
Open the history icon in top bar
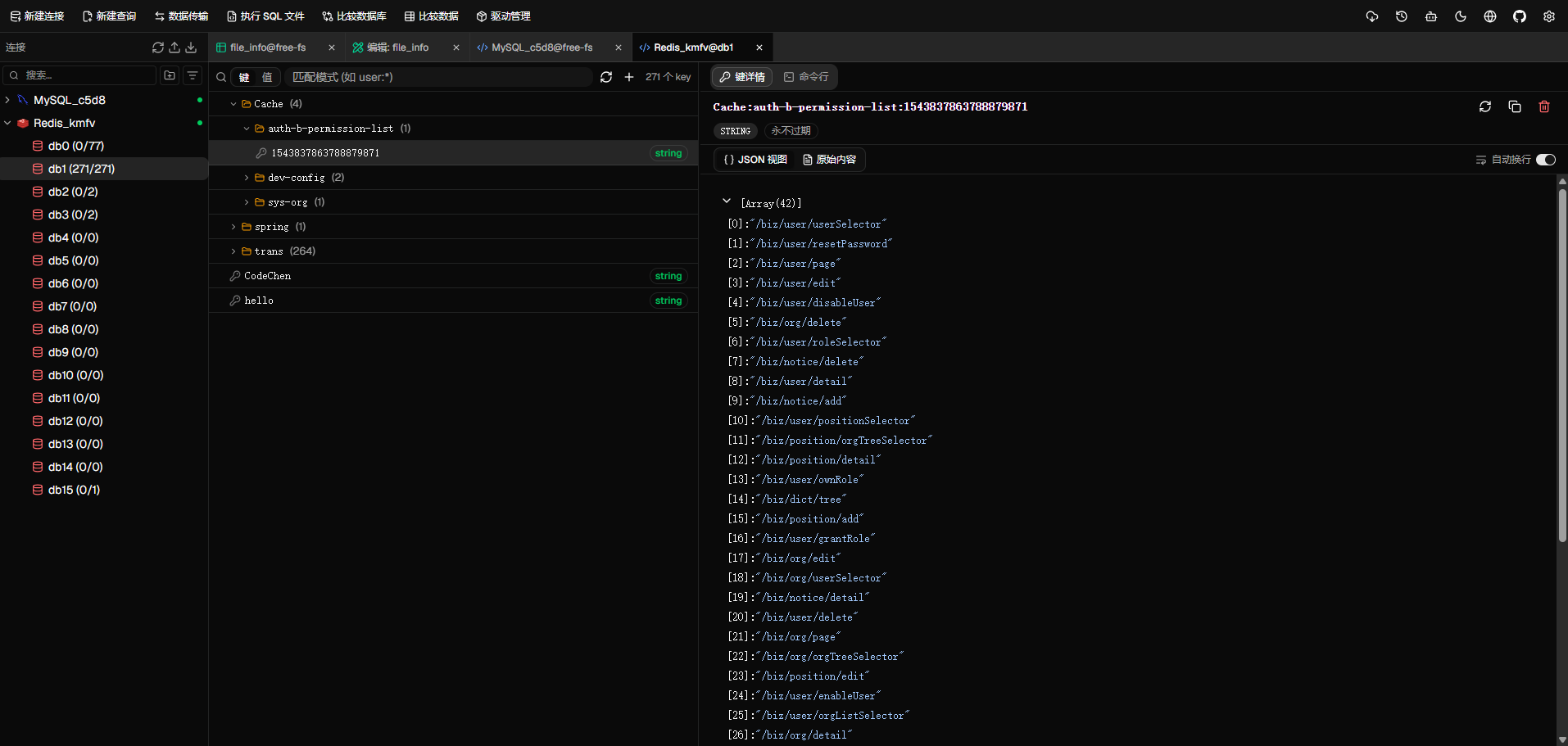click(x=1402, y=16)
